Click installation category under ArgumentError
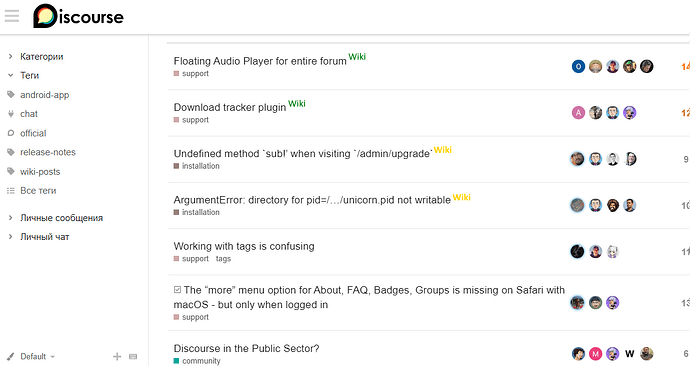Image resolution: width=690 pixels, height=366 pixels. coord(196,212)
